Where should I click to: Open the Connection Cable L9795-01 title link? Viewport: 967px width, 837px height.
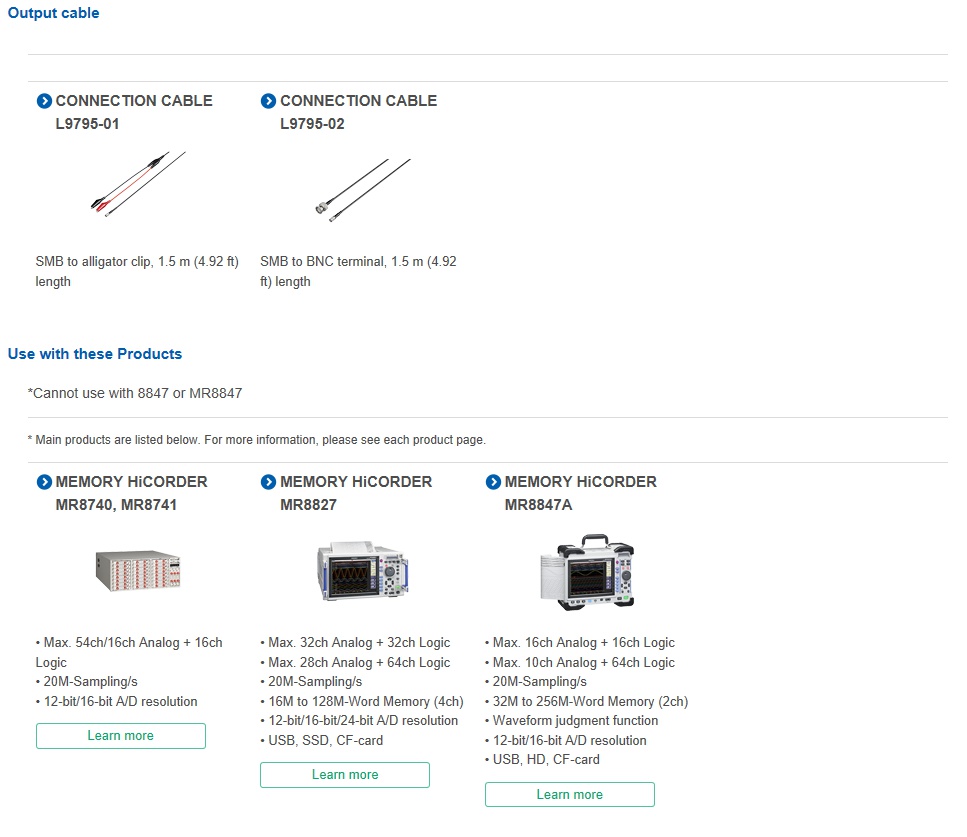coord(134,112)
